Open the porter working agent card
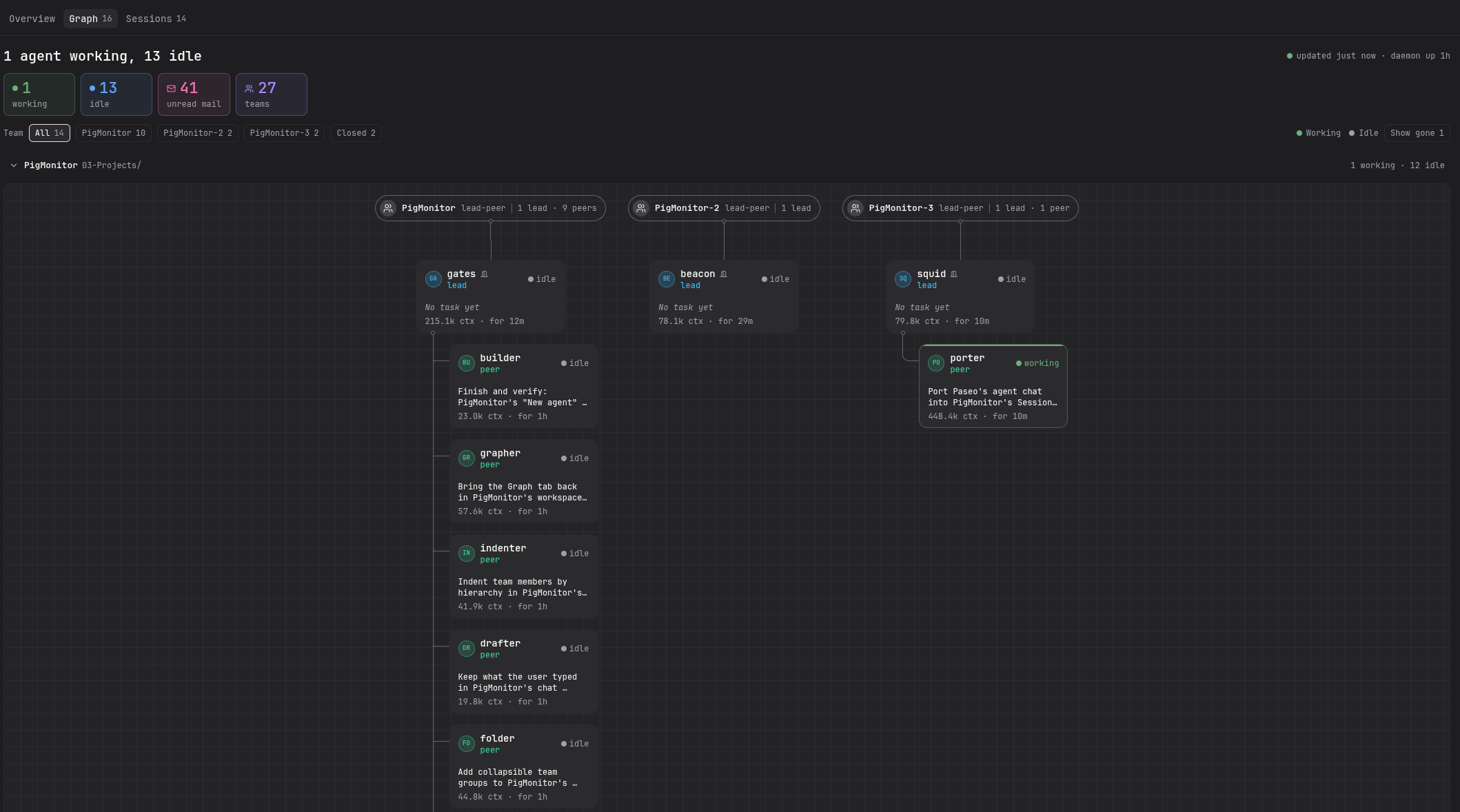Image resolution: width=1460 pixels, height=812 pixels. pos(993,386)
